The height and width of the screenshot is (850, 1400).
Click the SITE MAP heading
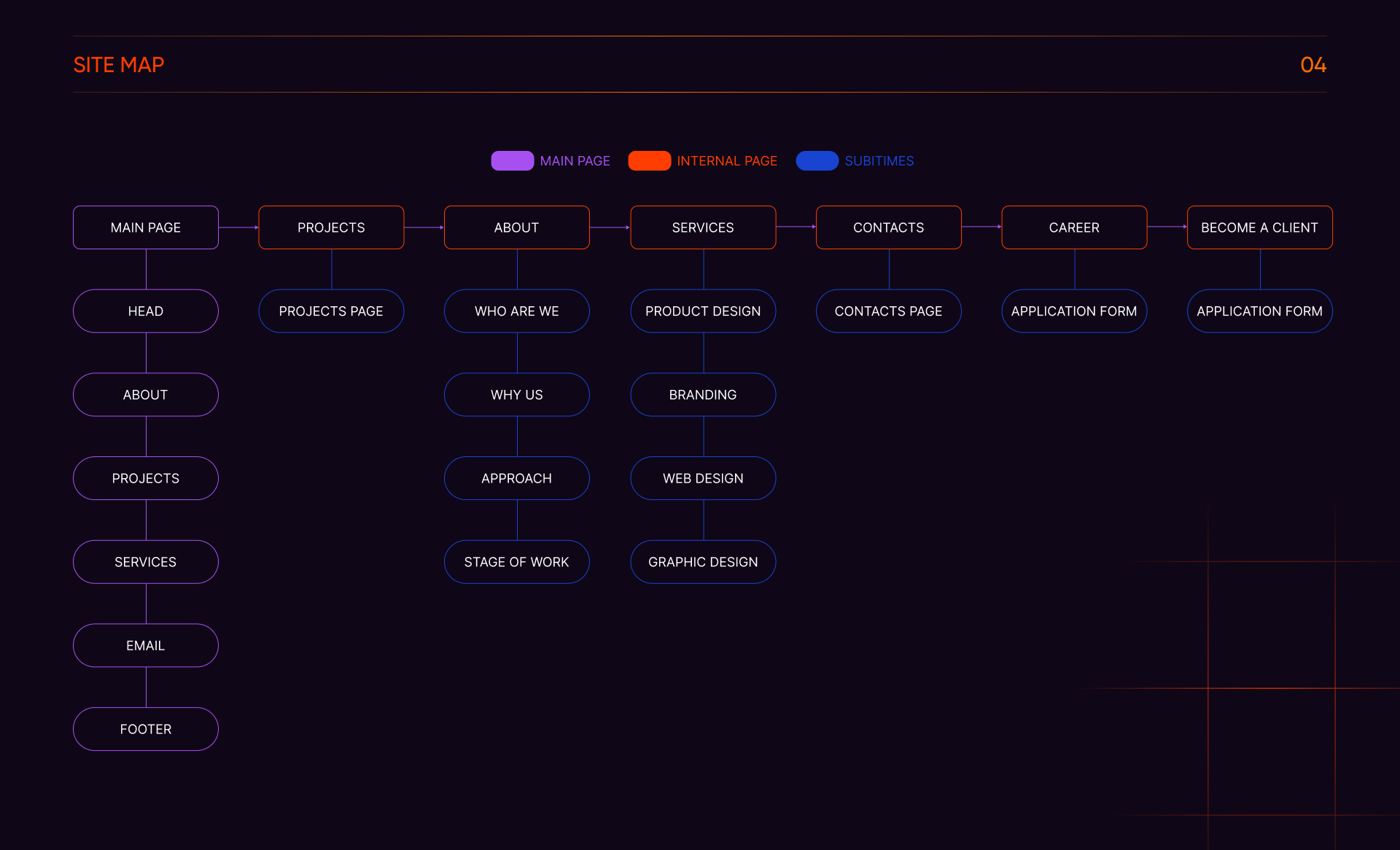tap(119, 65)
